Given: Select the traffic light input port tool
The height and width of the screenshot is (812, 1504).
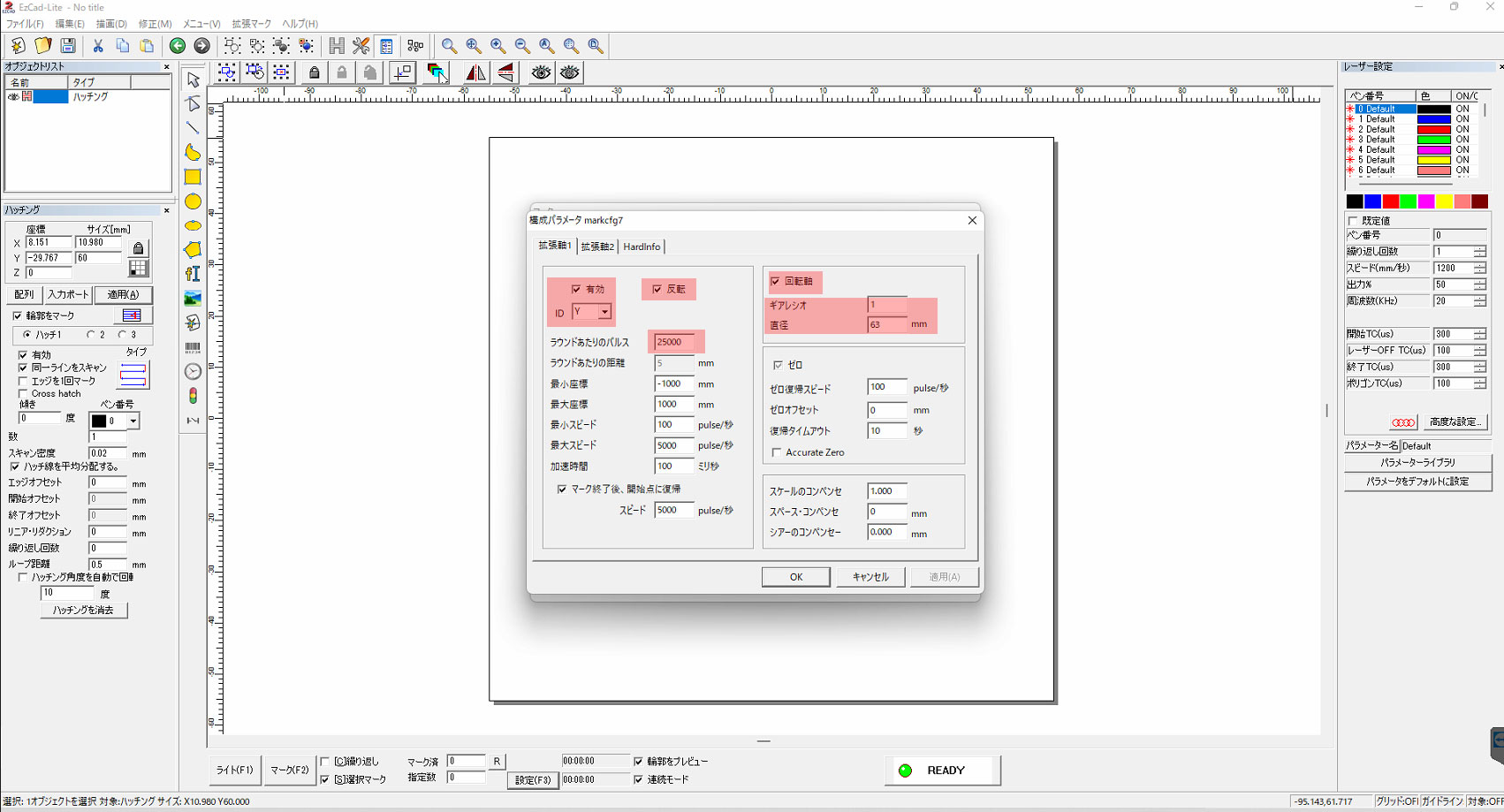Looking at the screenshot, I should tap(193, 396).
